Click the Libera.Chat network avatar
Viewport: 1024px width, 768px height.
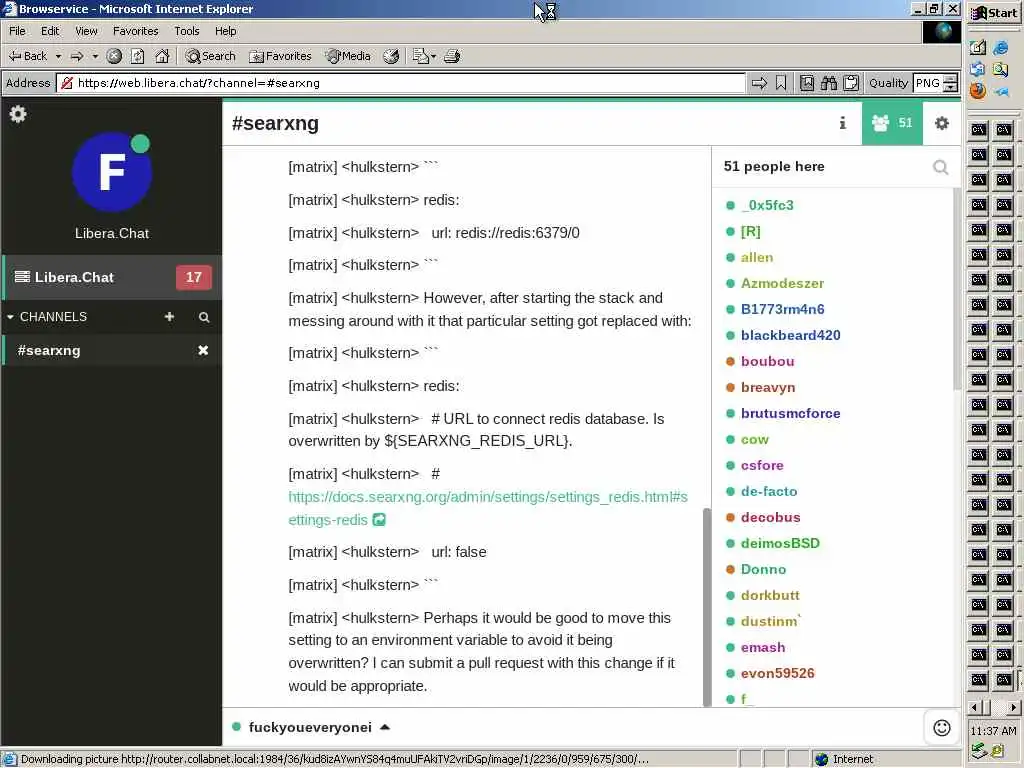[x=112, y=172]
